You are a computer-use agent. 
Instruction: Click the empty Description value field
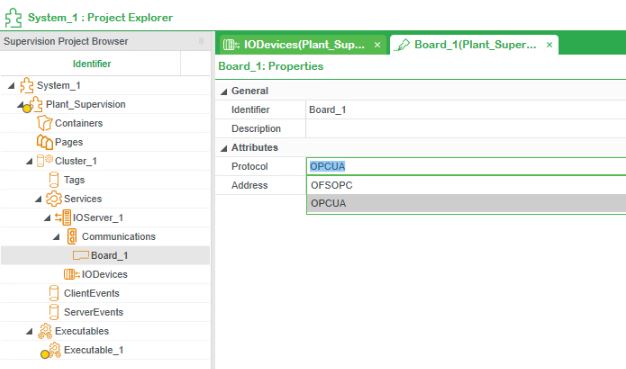466,129
